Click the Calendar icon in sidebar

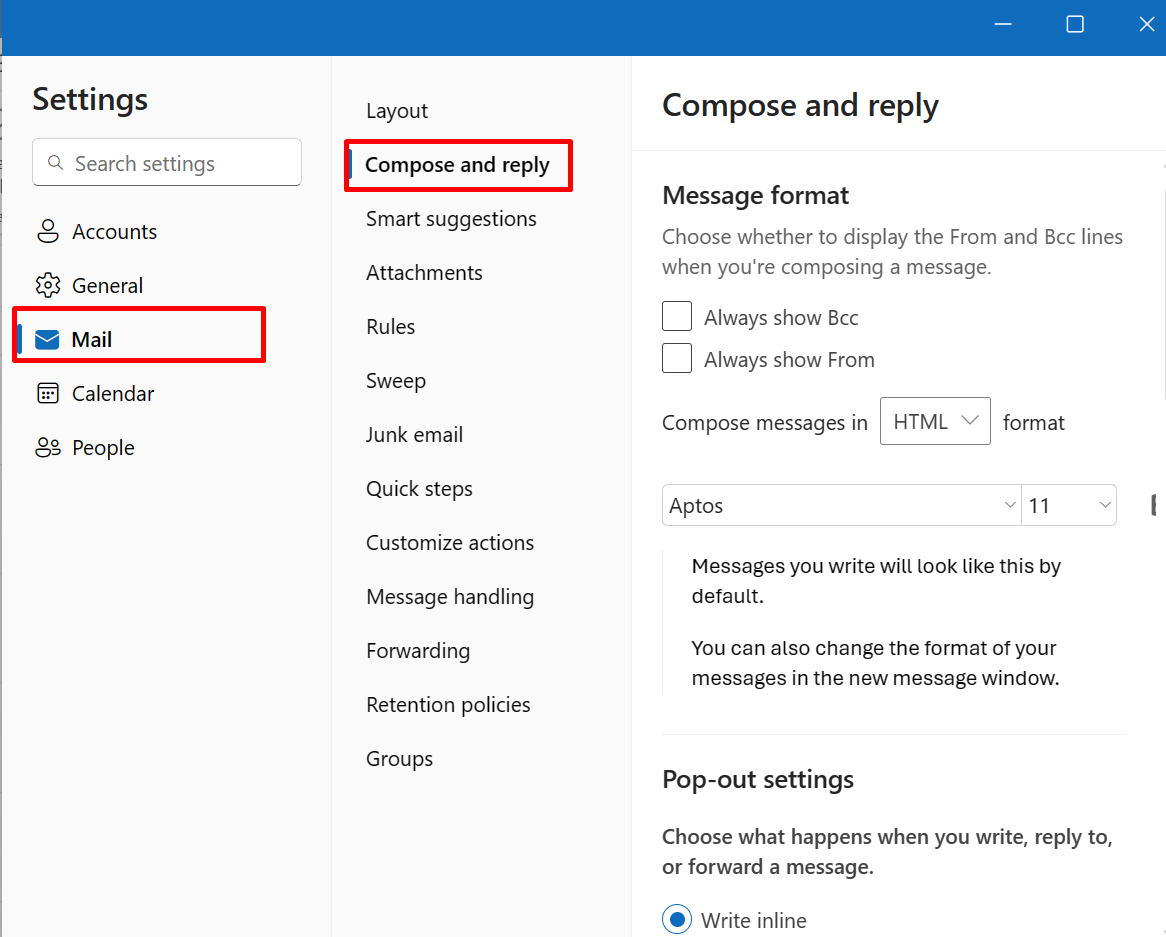(x=47, y=394)
